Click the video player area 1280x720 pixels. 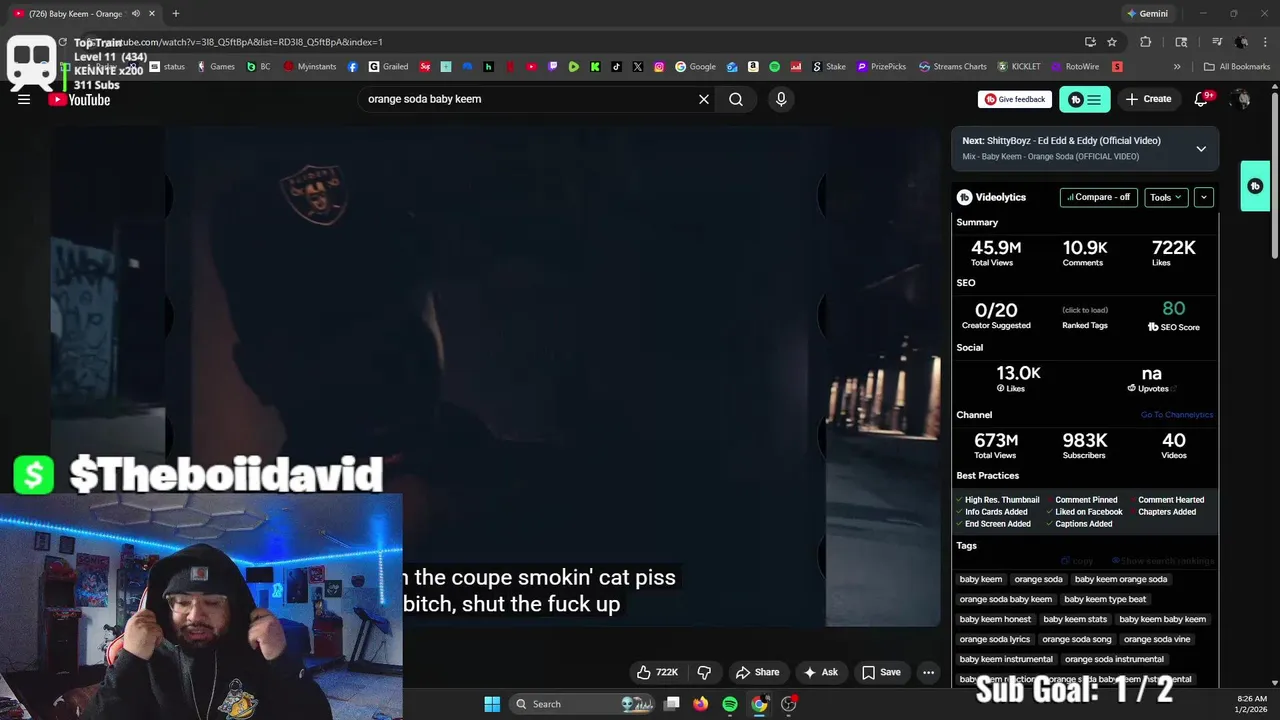point(495,377)
